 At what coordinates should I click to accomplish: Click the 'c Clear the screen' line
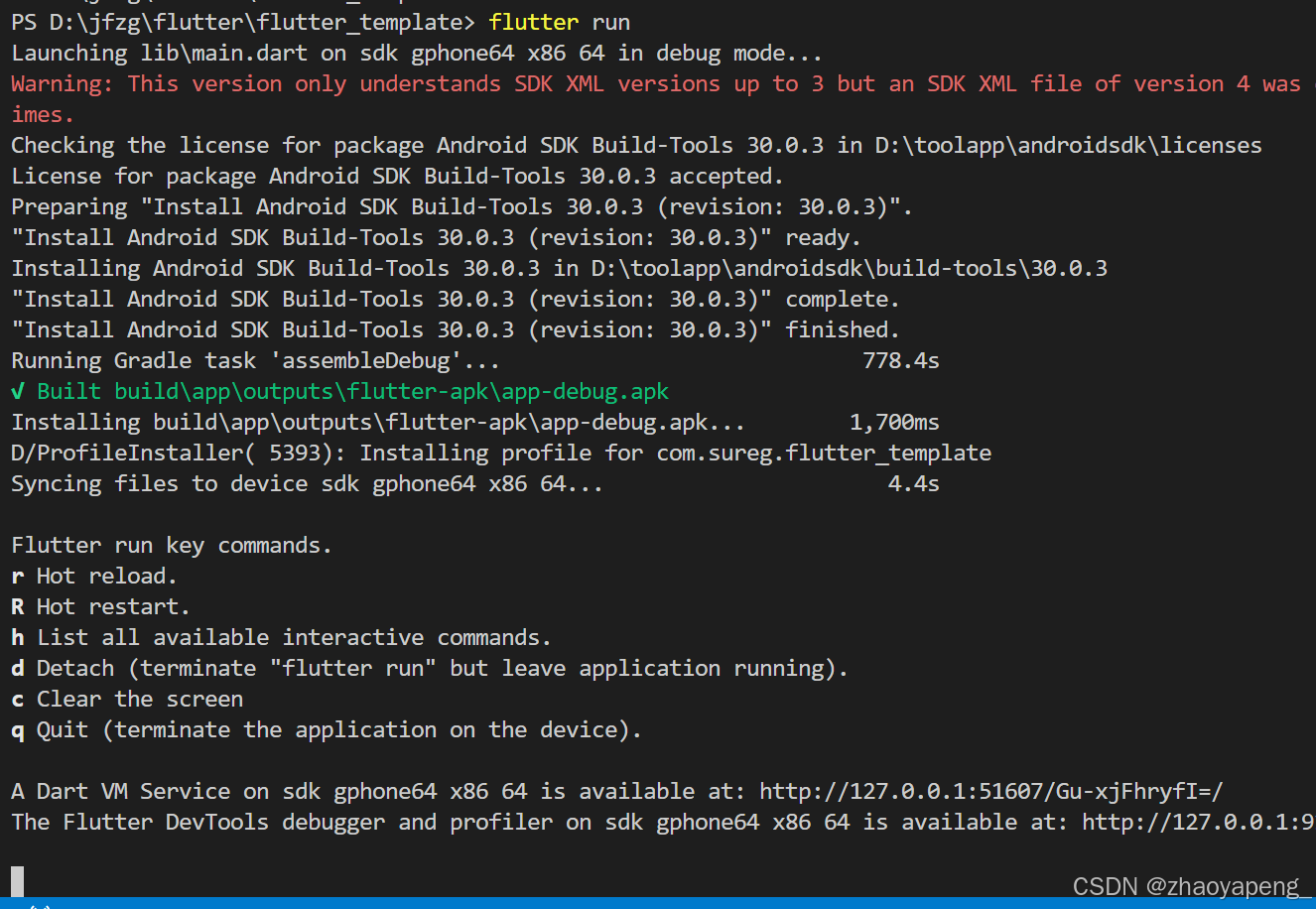pos(127,699)
